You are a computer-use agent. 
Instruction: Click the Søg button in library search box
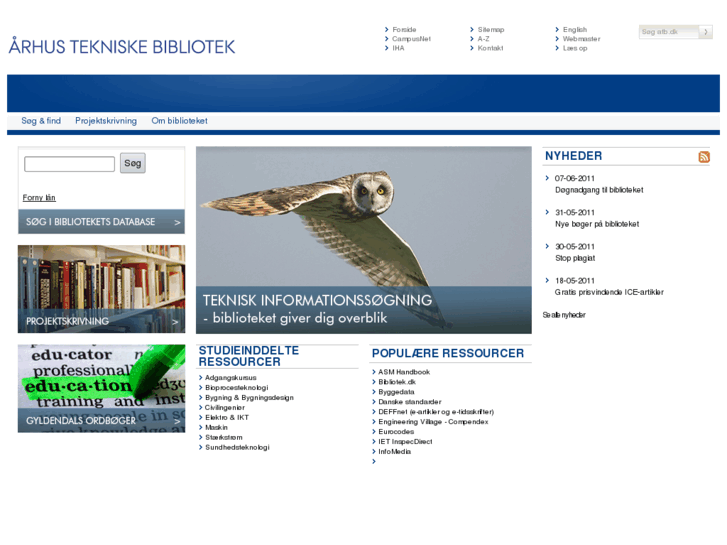click(x=133, y=163)
